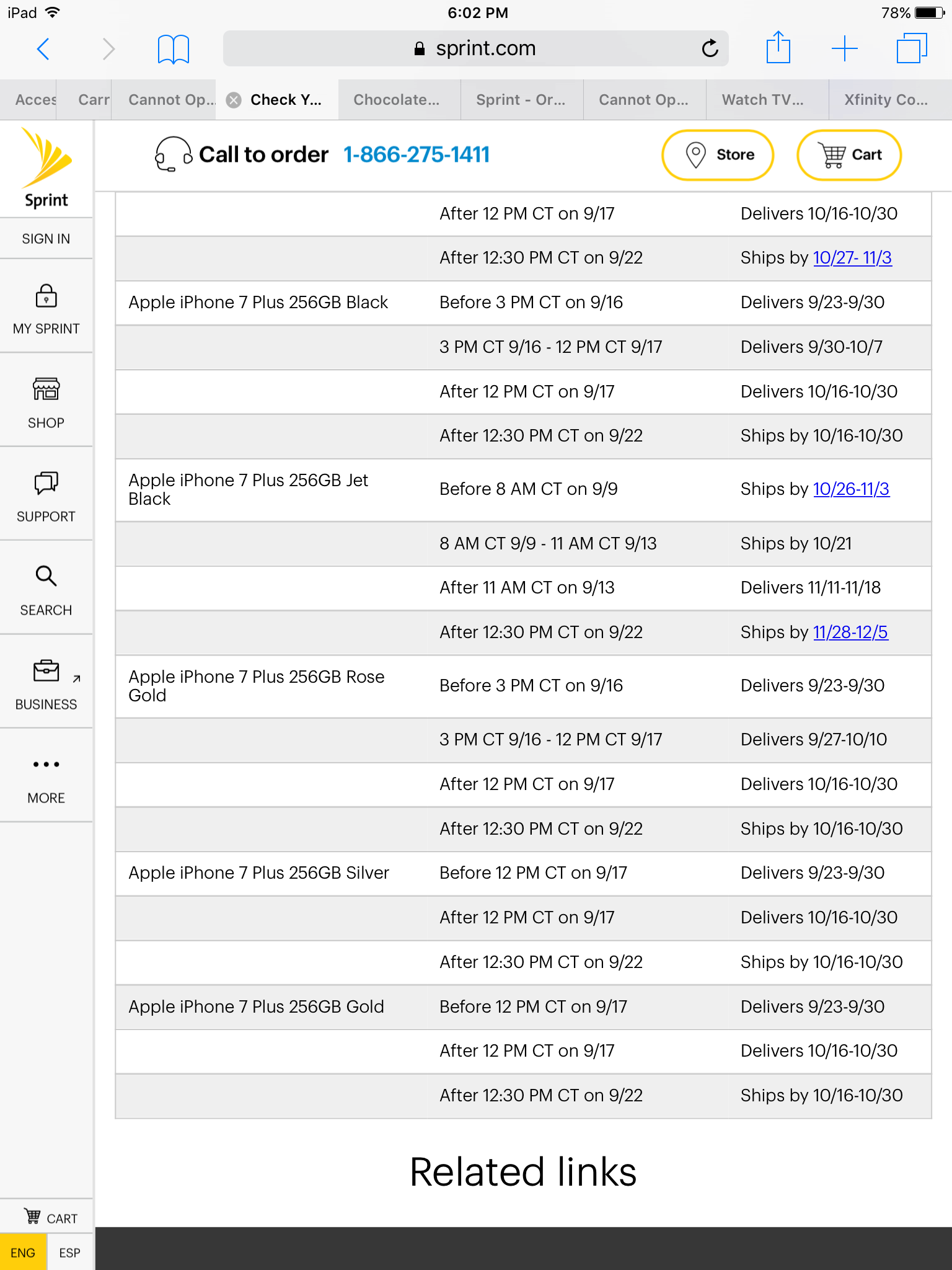Open the Cart button in the header

[849, 155]
